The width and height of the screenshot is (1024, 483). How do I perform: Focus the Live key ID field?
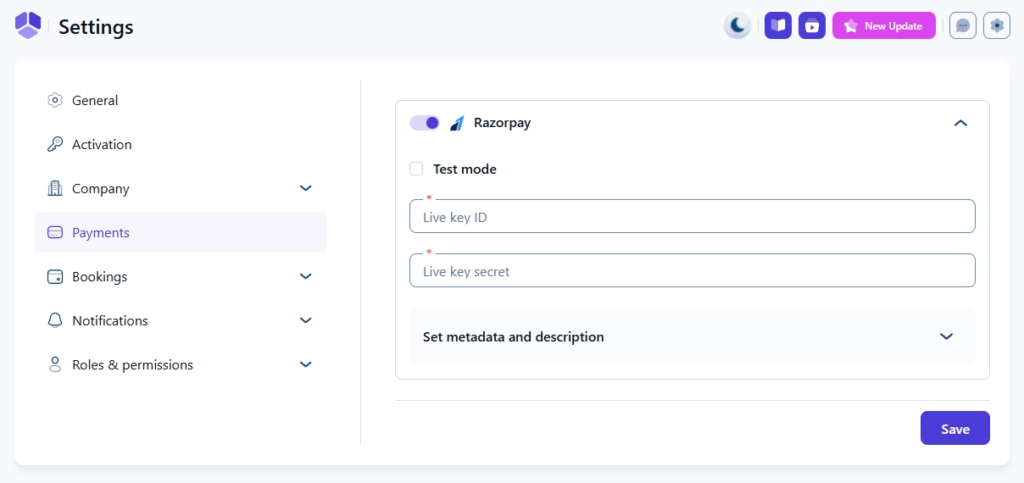[692, 217]
